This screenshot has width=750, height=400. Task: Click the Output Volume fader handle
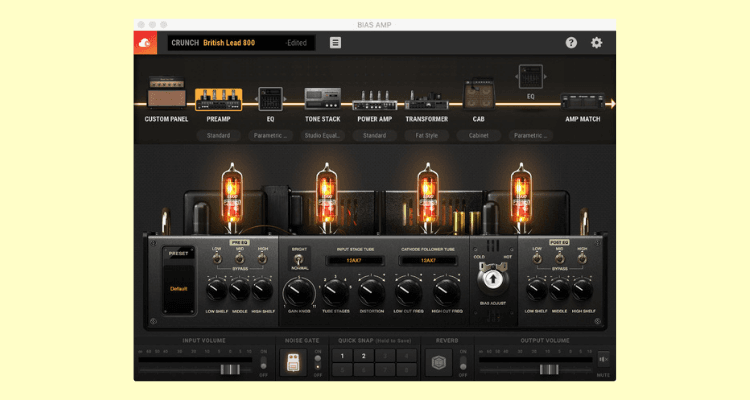pos(549,369)
